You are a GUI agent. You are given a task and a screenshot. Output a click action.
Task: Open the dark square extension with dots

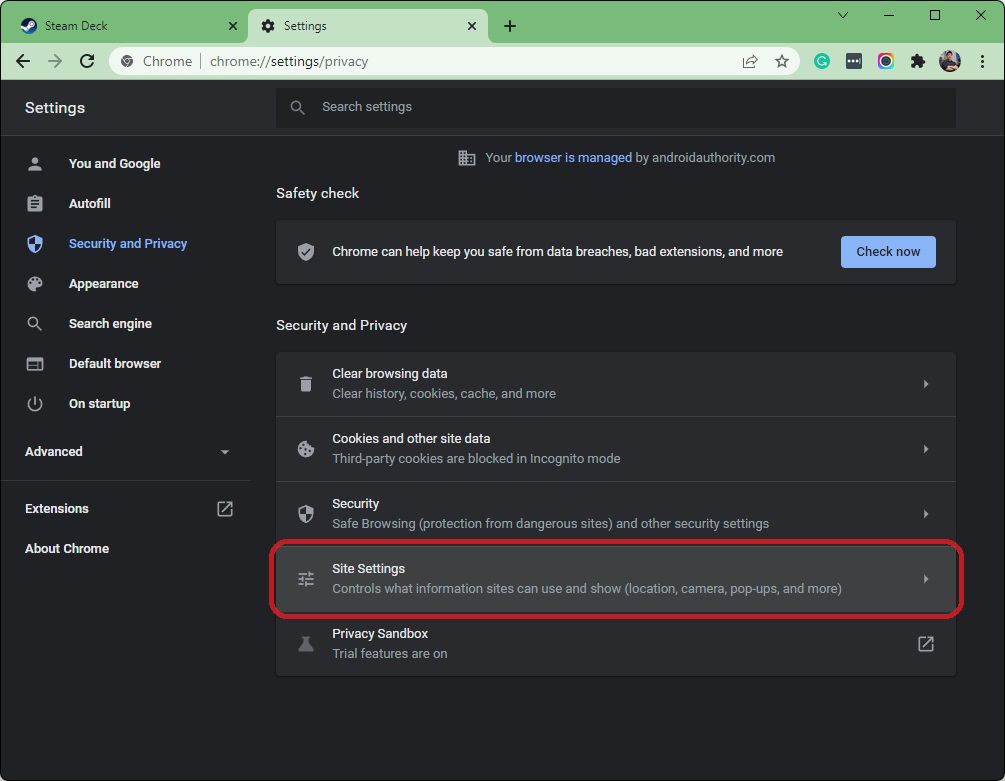click(x=854, y=62)
